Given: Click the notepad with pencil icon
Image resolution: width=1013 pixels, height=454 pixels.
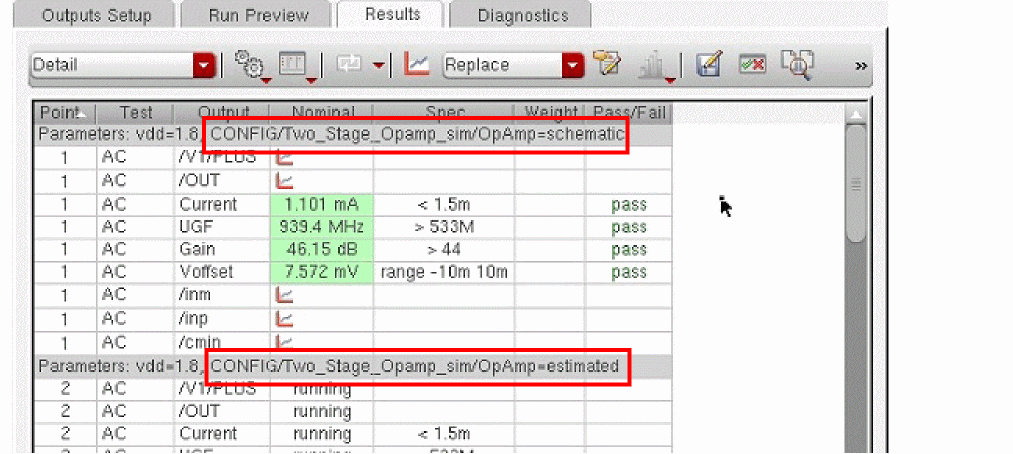Looking at the screenshot, I should (x=606, y=65).
